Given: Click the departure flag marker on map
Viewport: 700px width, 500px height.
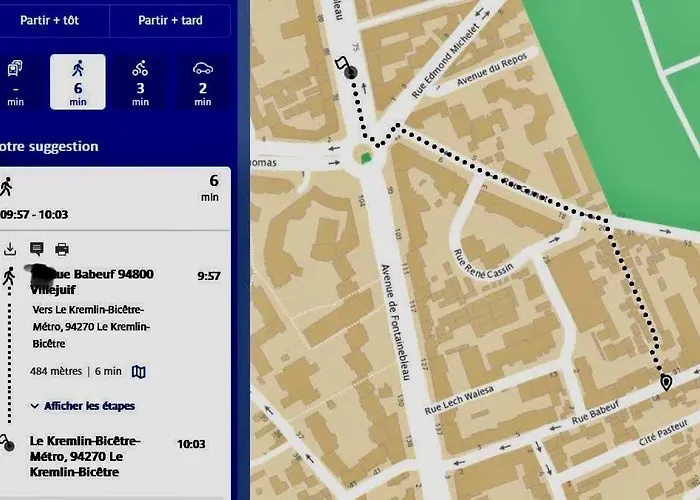Looking at the screenshot, I should click(x=346, y=67).
